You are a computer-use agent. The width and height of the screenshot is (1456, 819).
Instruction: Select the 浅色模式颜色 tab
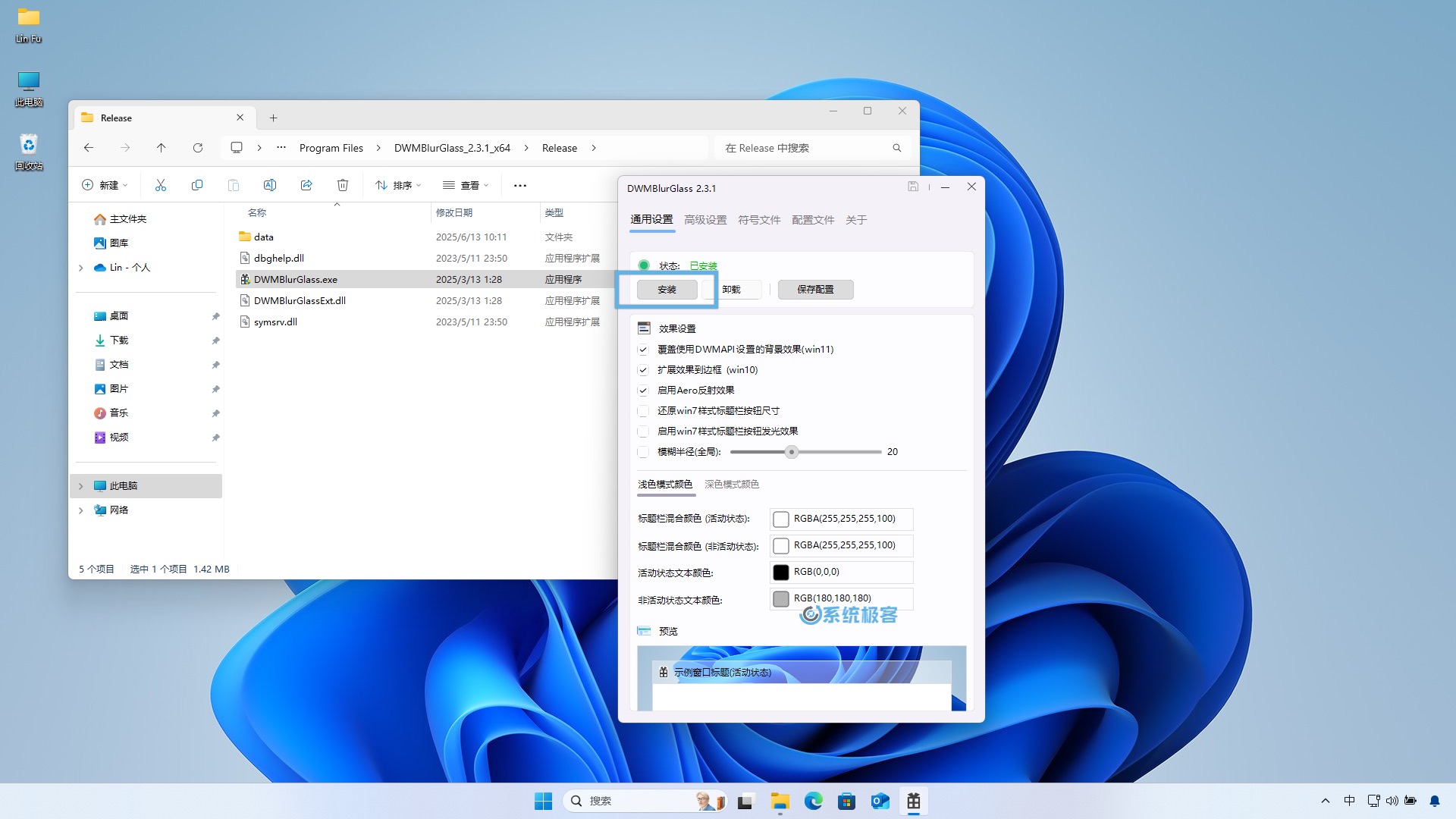pos(665,484)
